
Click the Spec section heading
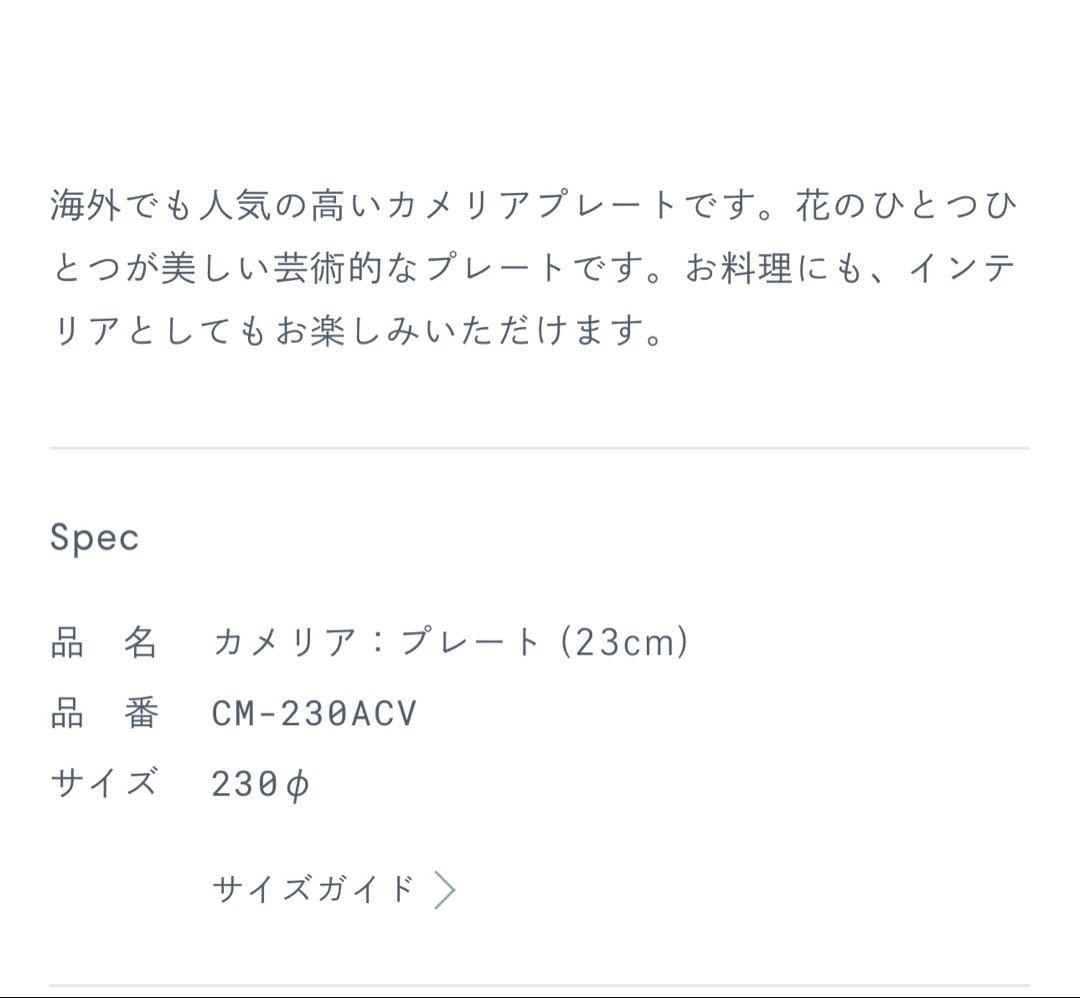(95, 538)
